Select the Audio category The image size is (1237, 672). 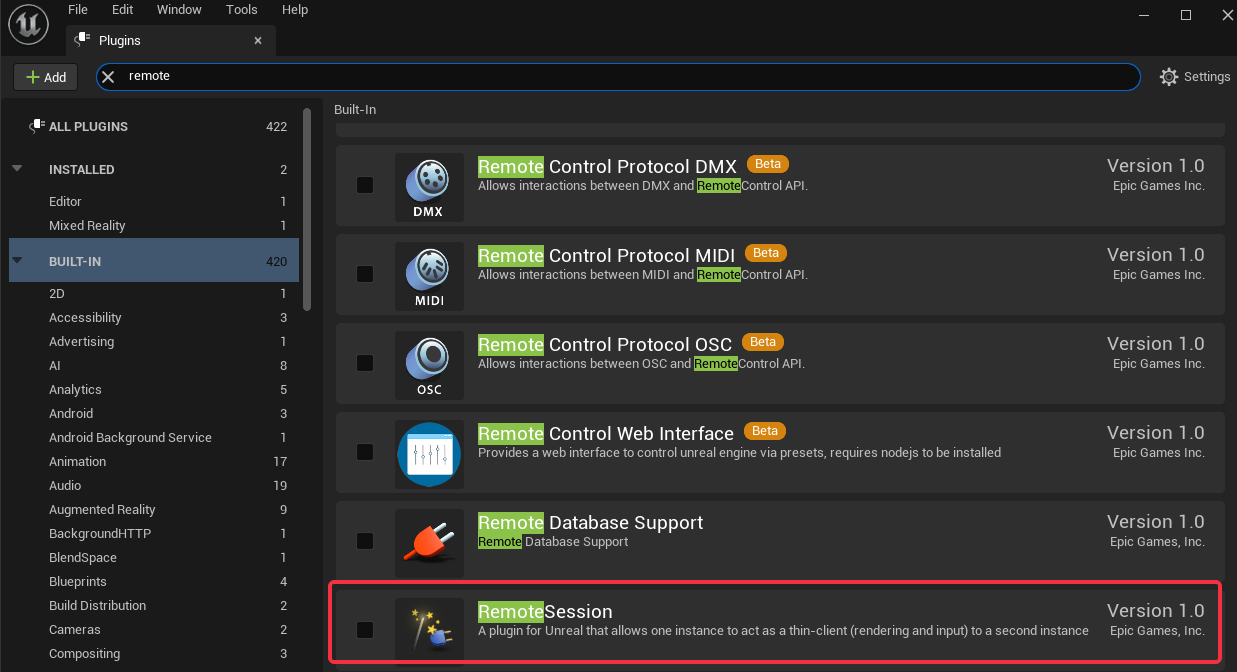click(154, 485)
